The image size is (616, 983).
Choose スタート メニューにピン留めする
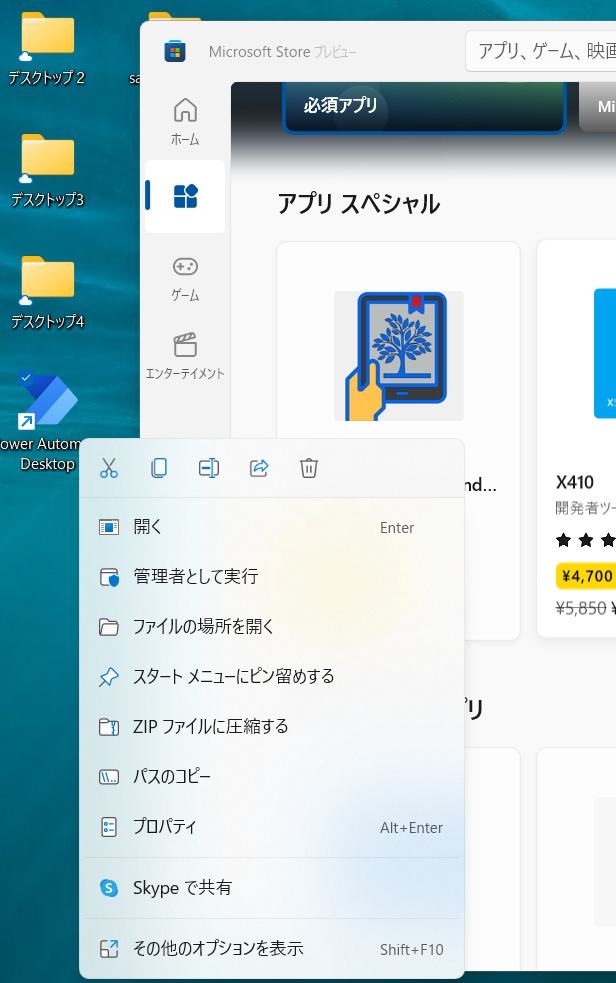(271, 677)
